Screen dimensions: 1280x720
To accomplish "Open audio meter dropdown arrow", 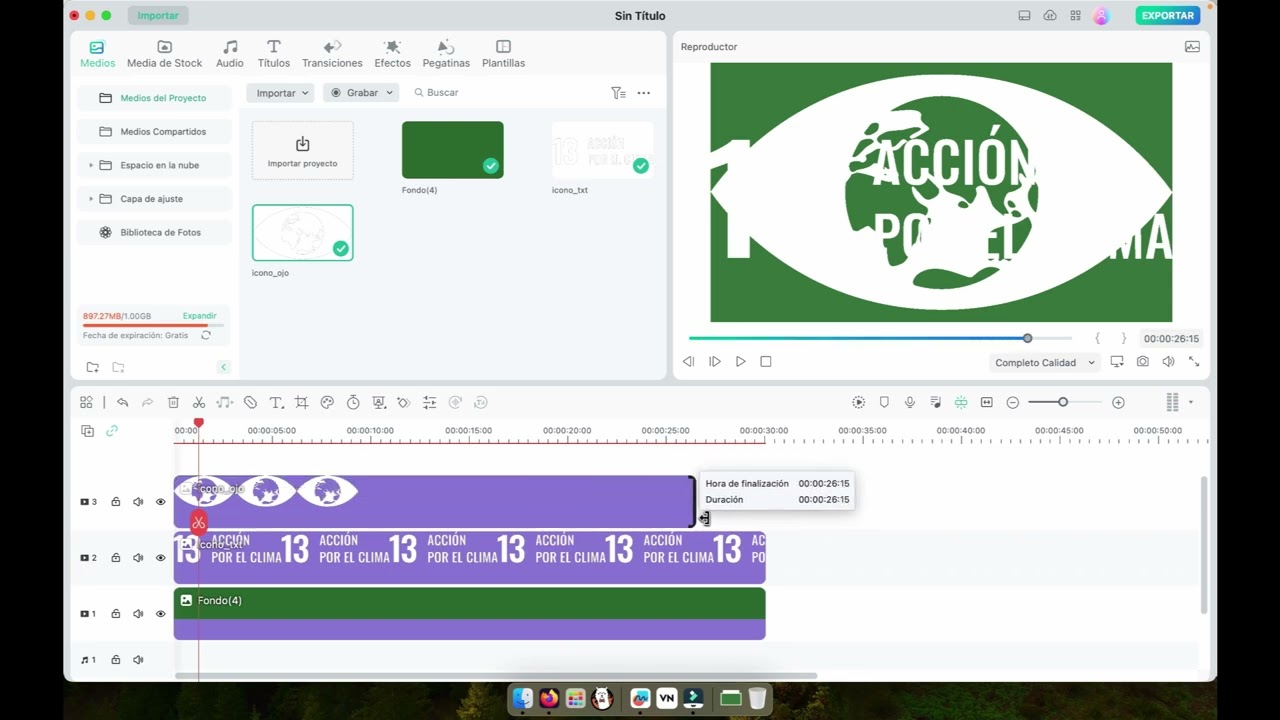I will click(1190, 402).
